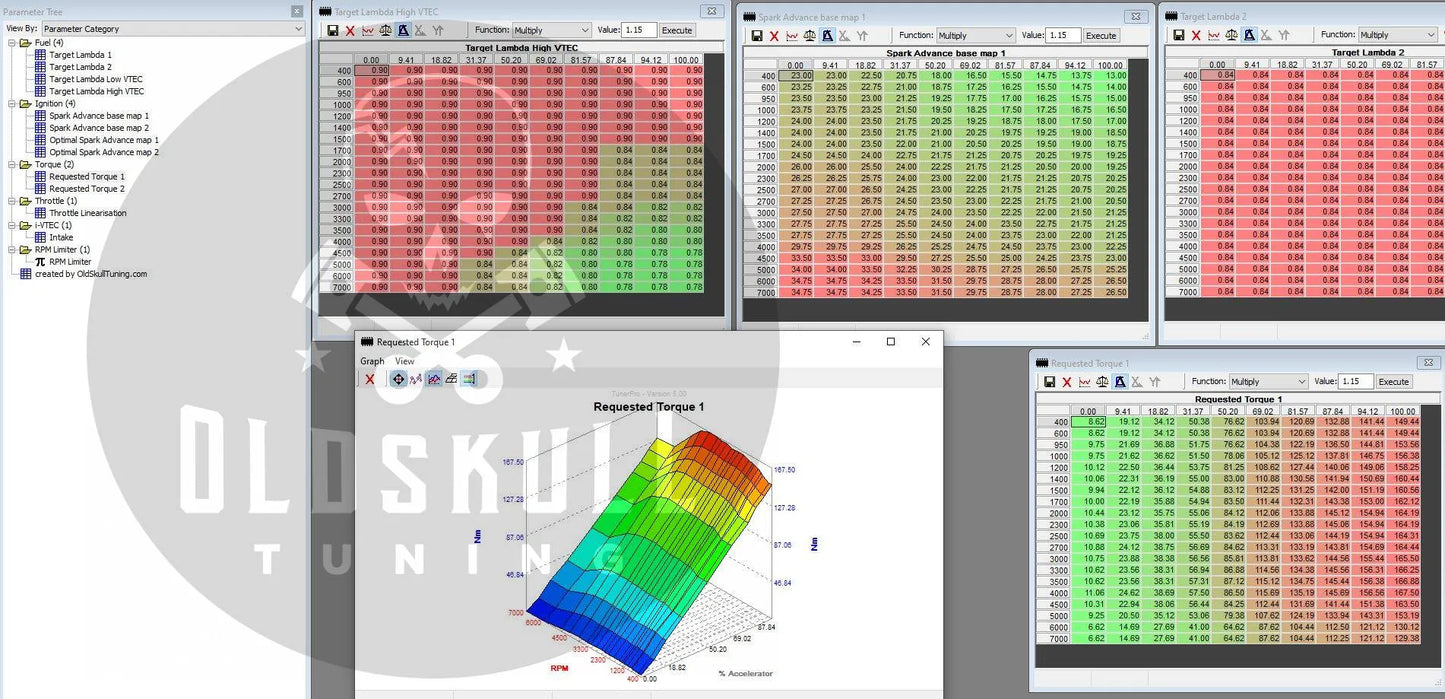Viewport: 1445px width, 699px height.
Task: Click red X icon in Requested Torque graph toolbar
Action: [370, 379]
